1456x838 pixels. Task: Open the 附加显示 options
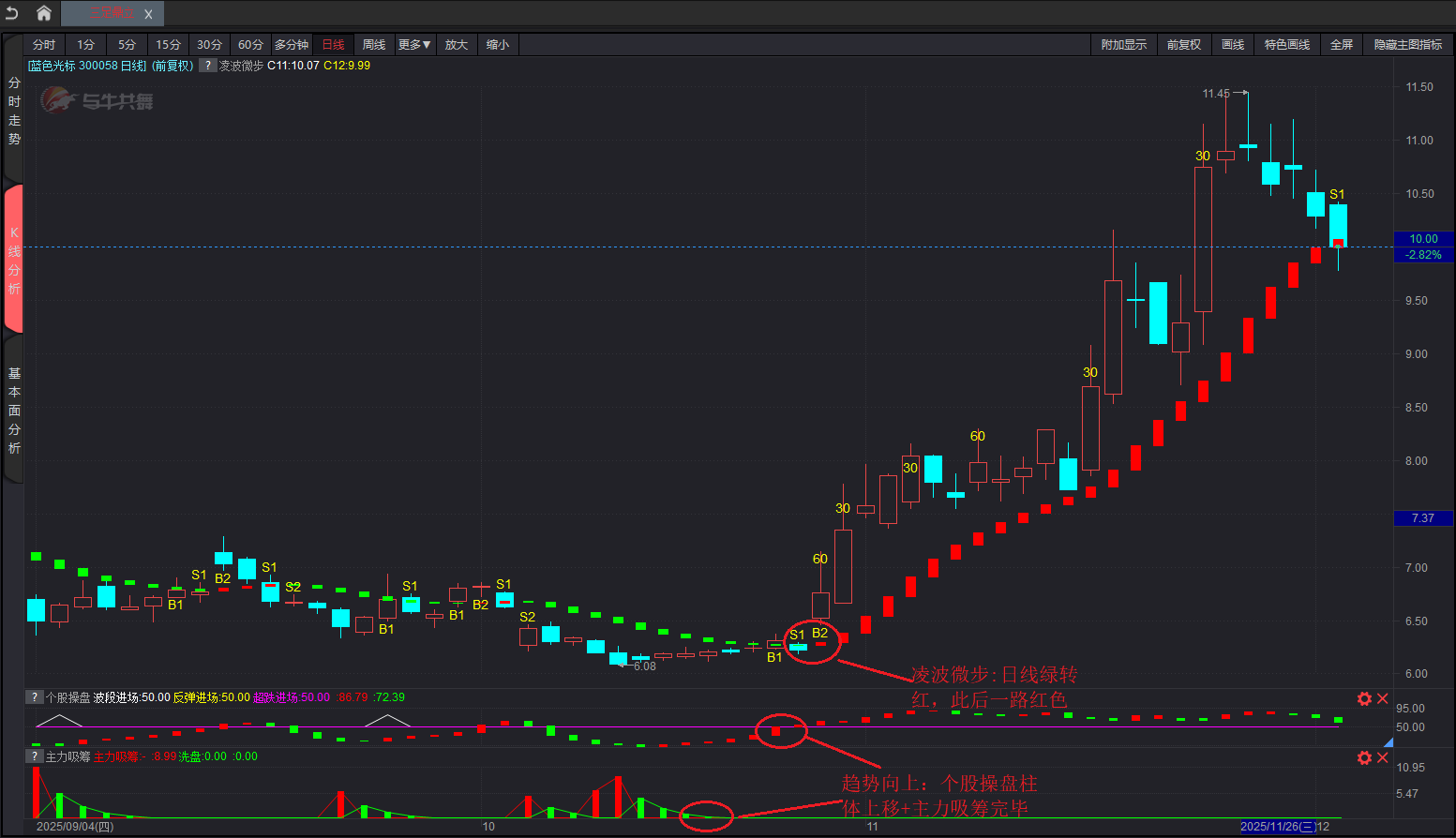point(1123,45)
